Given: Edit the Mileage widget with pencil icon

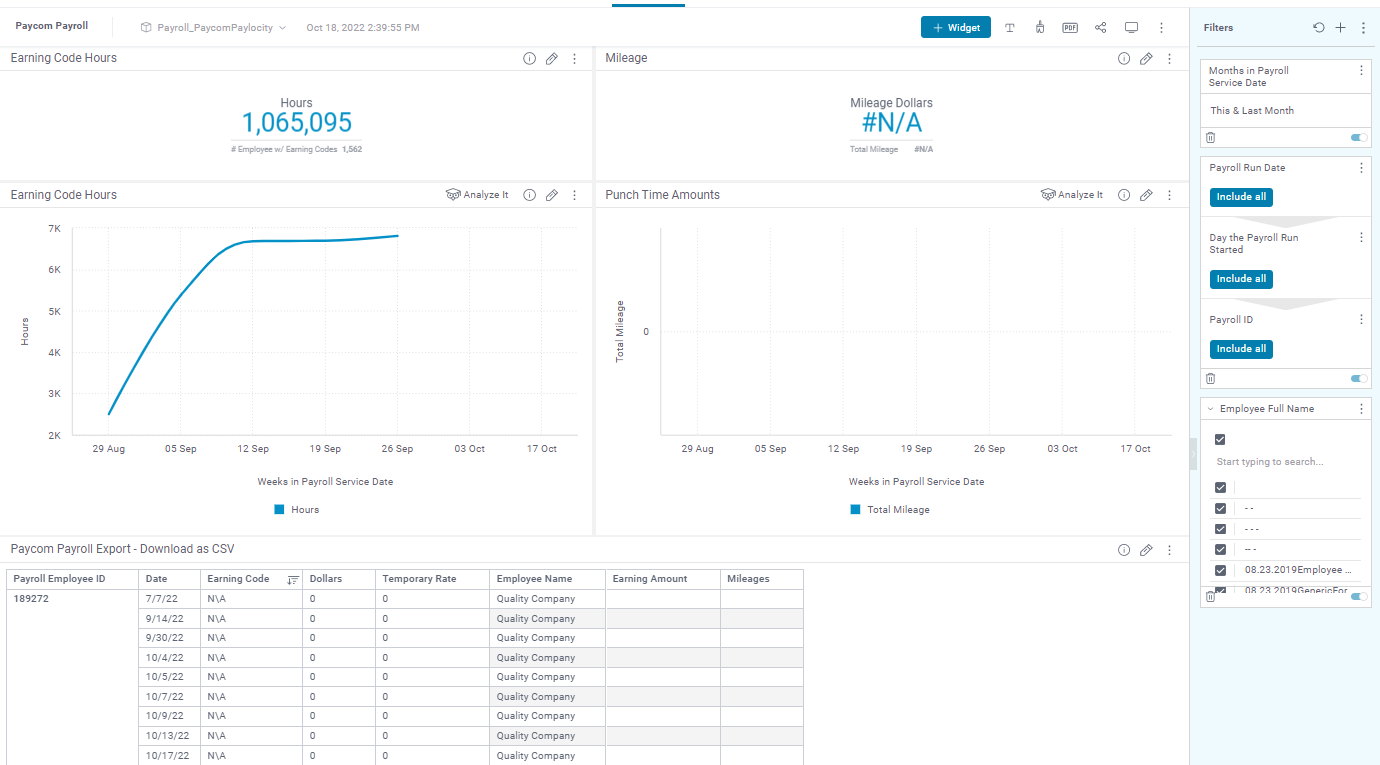Looking at the screenshot, I should tap(1147, 59).
